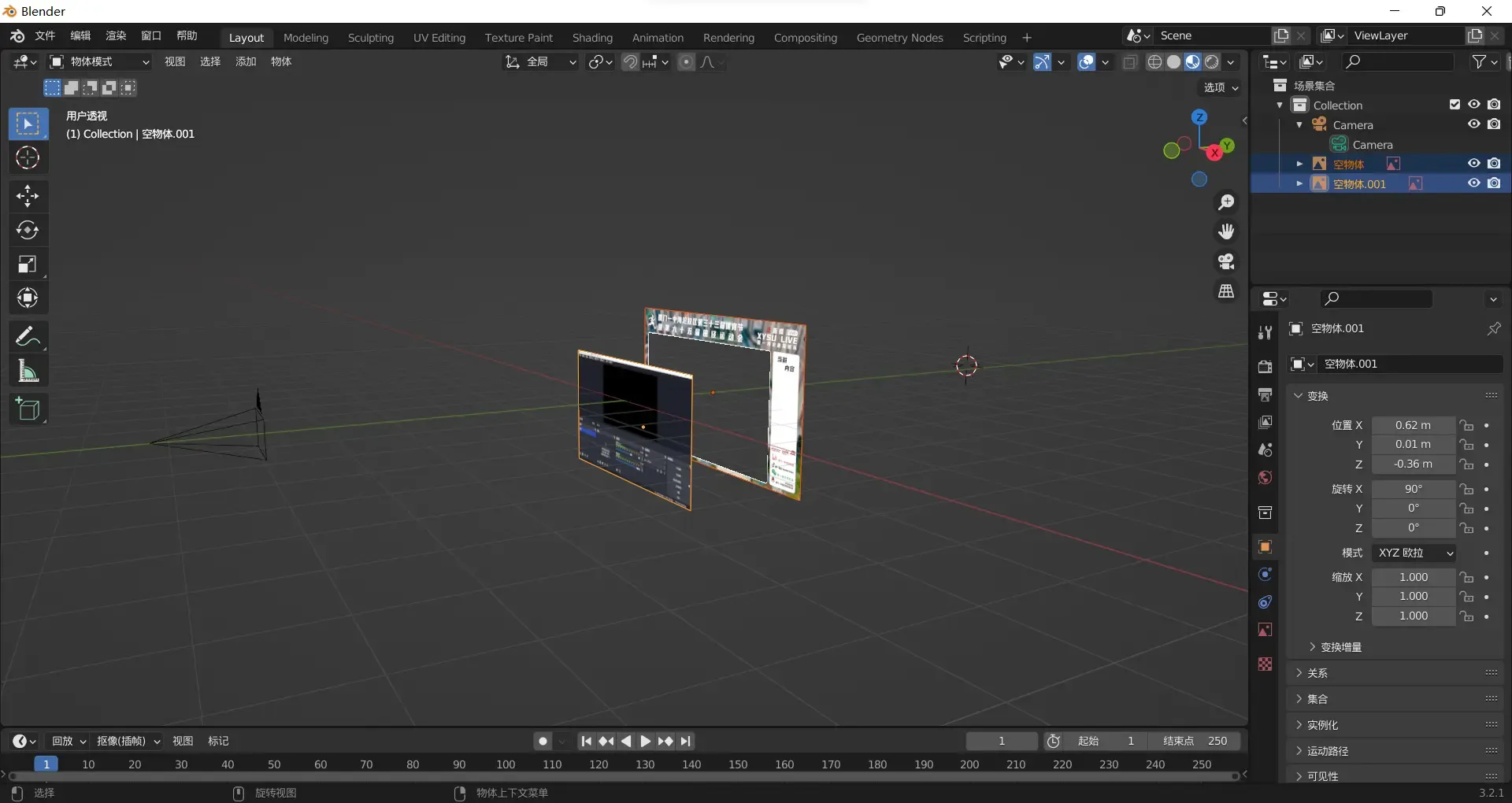Toggle proportional editing in header
1512x803 pixels.
pos(687,62)
